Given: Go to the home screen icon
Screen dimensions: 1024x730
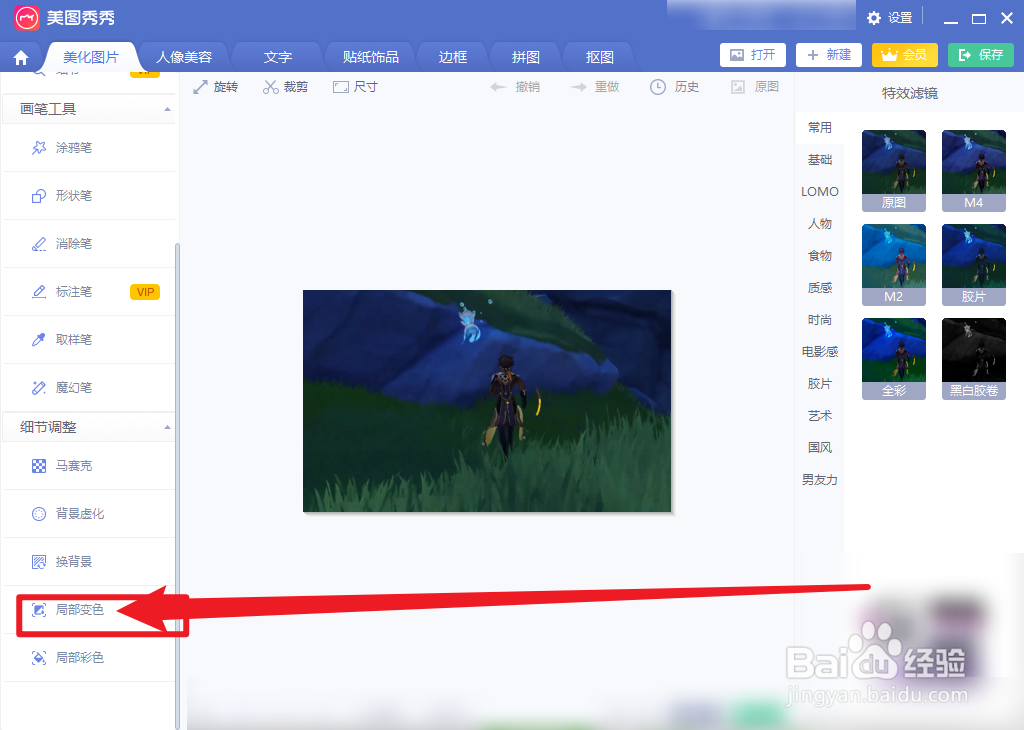Looking at the screenshot, I should 21,57.
